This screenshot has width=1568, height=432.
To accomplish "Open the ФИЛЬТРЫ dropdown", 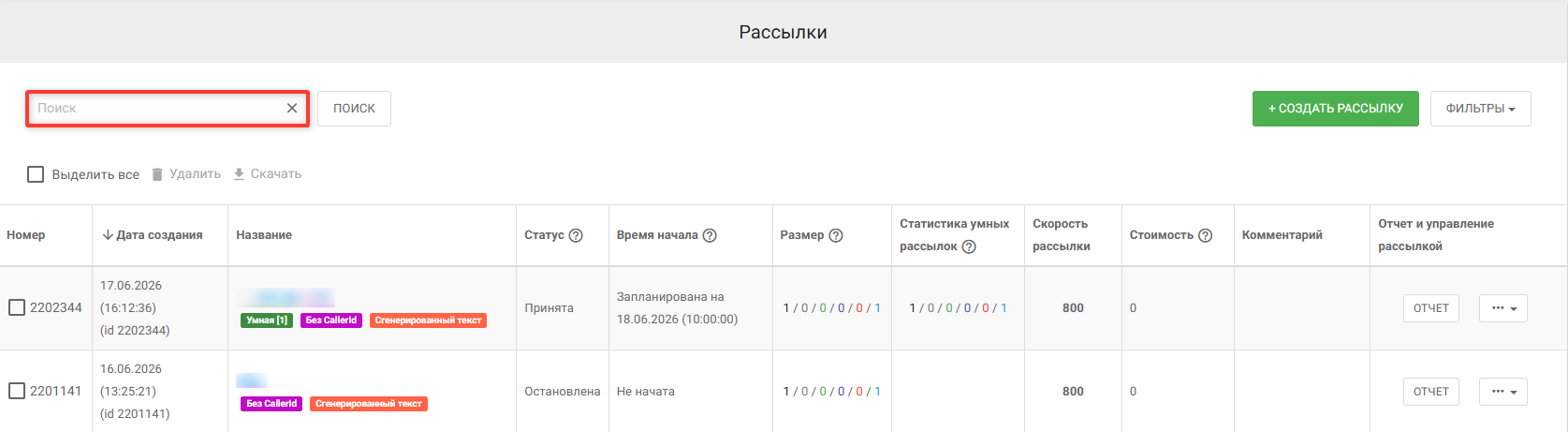I will coord(1480,109).
